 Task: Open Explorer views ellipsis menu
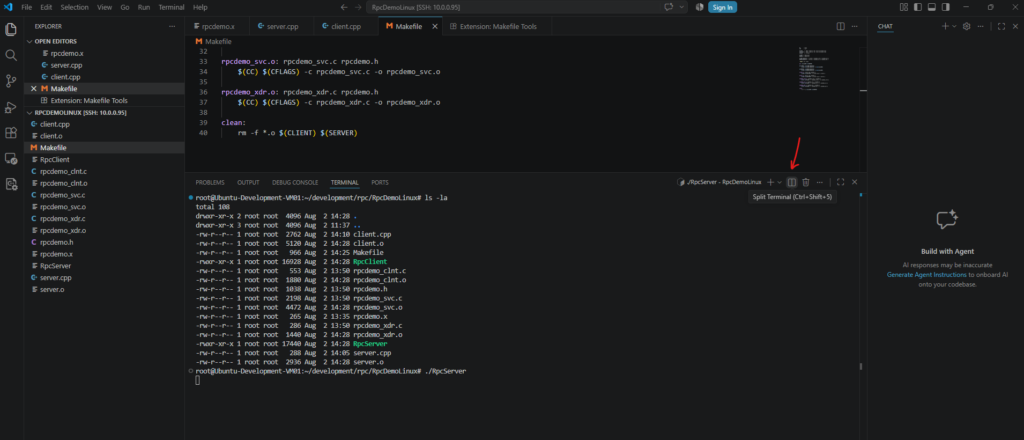[x=172, y=26]
